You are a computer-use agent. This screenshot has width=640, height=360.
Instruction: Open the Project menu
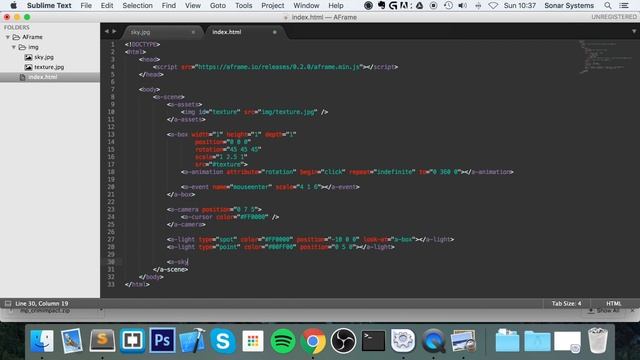click(x=273, y=6)
